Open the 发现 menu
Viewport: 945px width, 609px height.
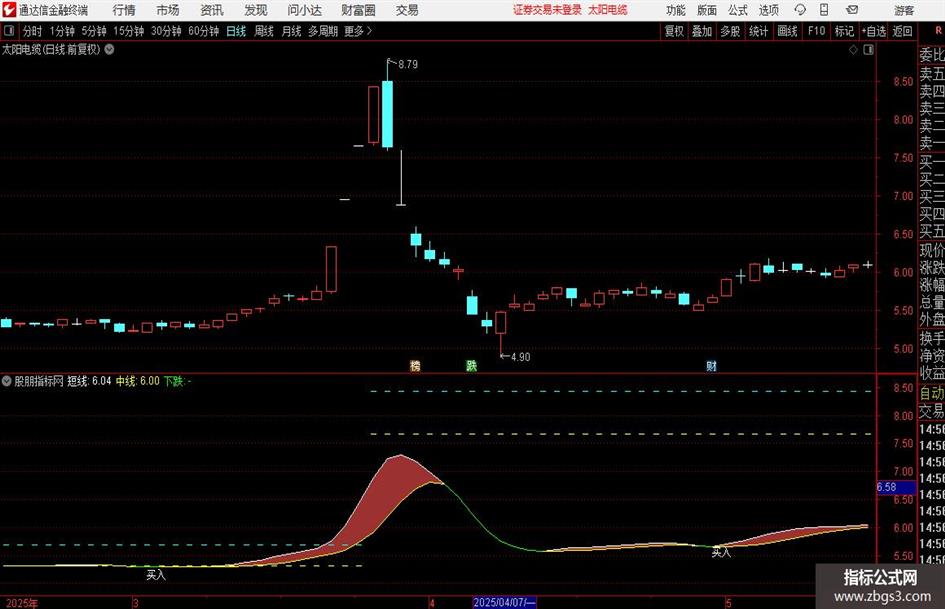256,10
